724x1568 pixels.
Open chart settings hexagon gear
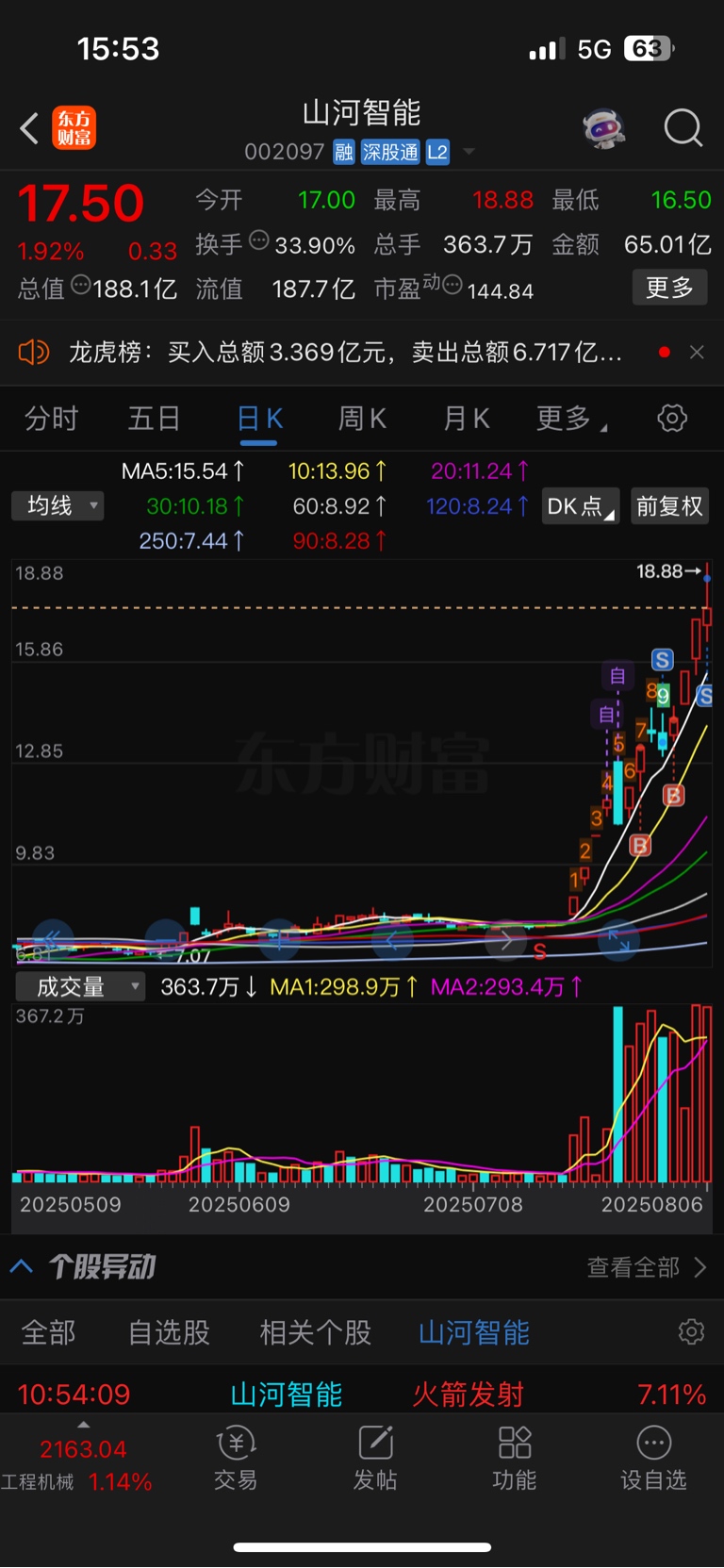(672, 418)
